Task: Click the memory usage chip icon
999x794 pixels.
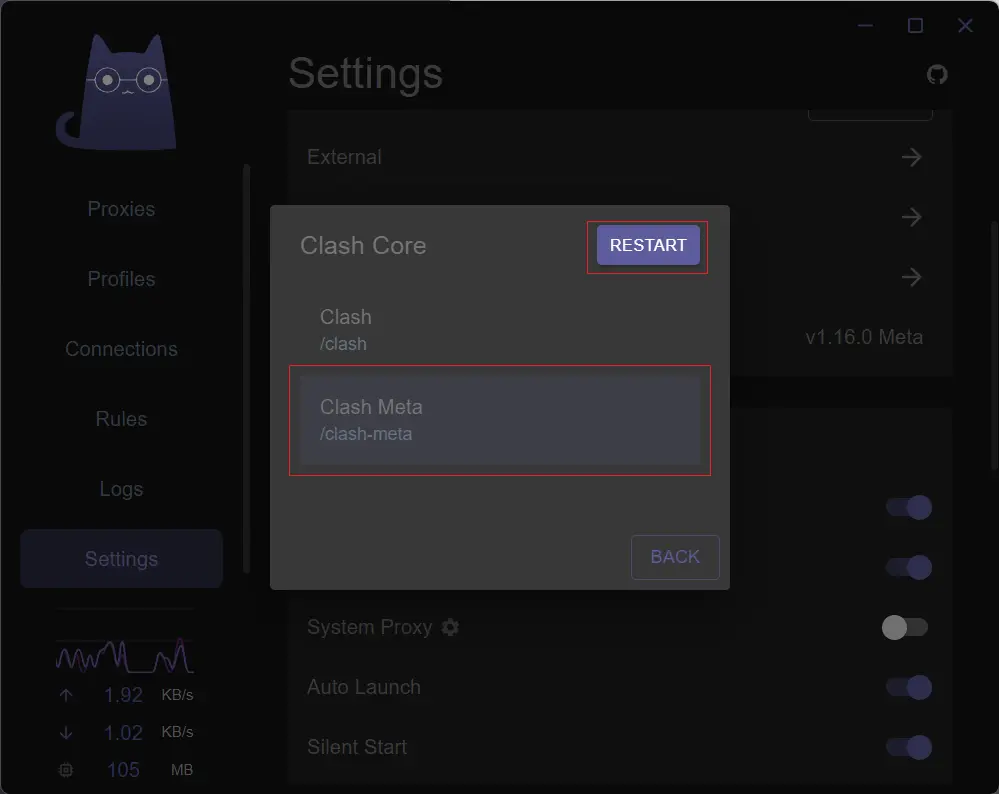Action: click(x=66, y=770)
